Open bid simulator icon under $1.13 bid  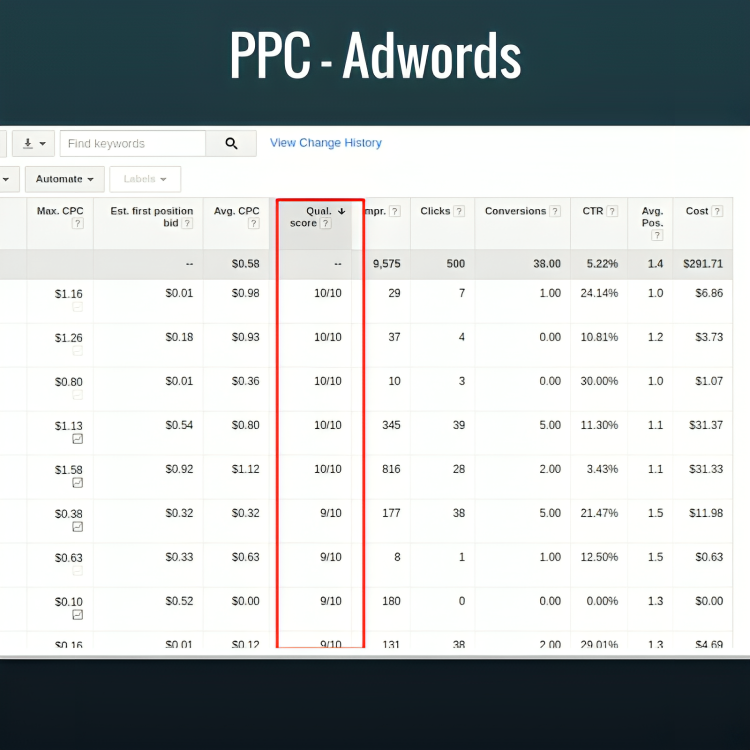pyautogui.click(x=77, y=439)
